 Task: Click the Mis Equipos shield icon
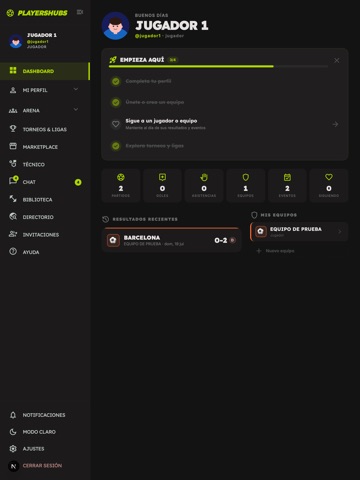tap(254, 215)
